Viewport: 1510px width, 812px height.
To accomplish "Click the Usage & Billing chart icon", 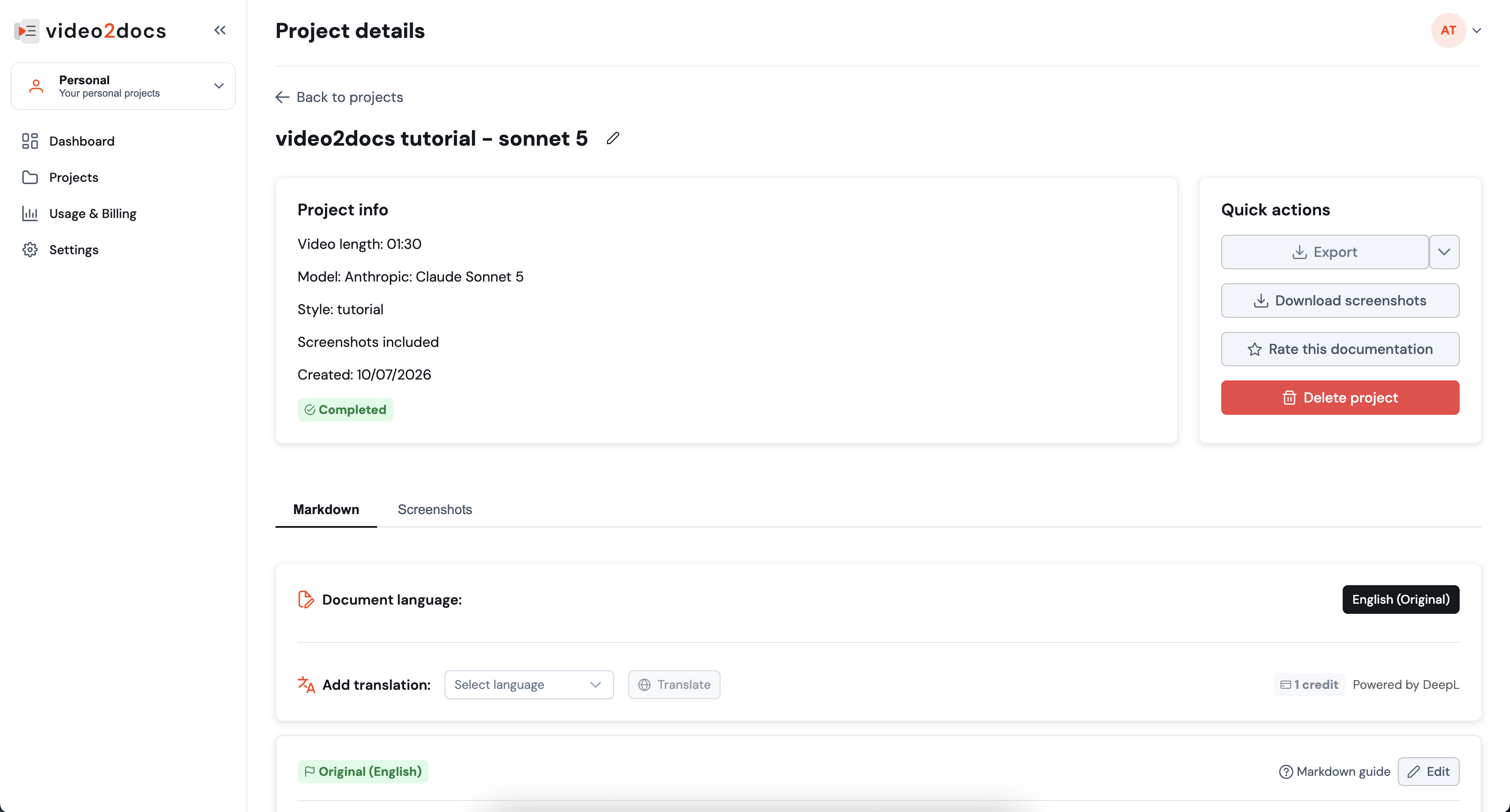I will point(30,214).
